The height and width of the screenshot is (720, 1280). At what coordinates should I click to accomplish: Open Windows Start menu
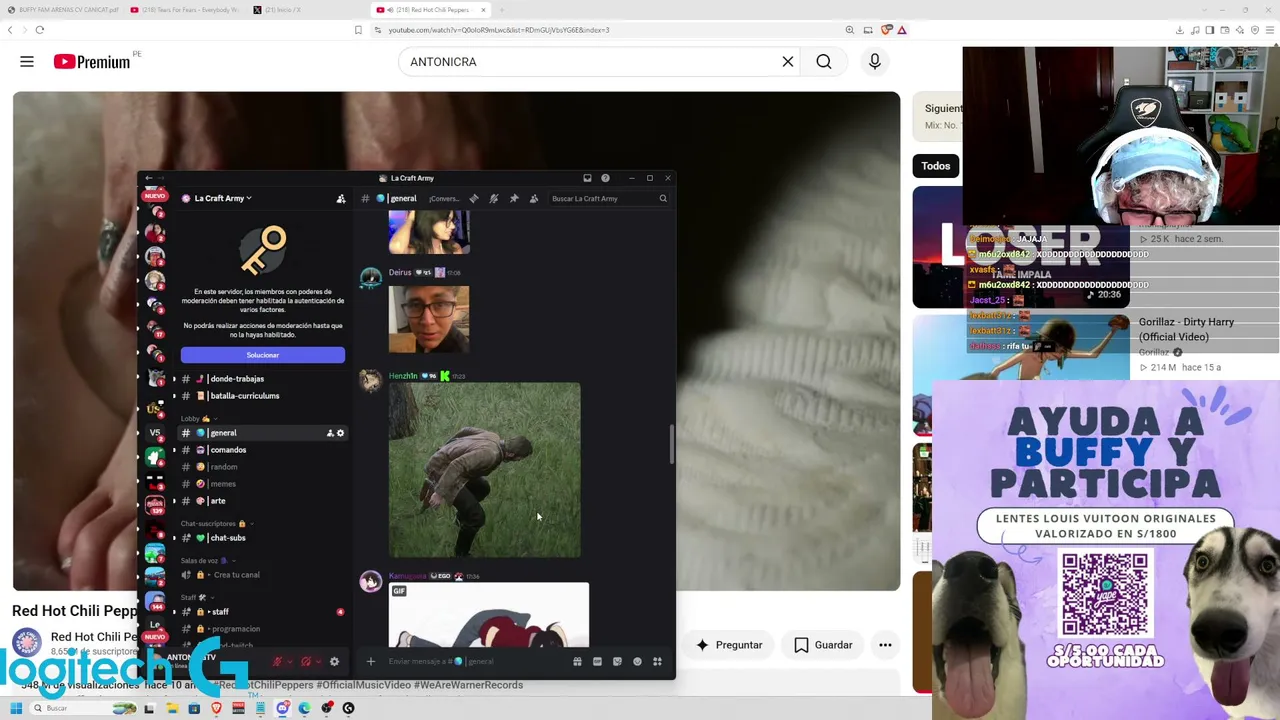pos(16,708)
